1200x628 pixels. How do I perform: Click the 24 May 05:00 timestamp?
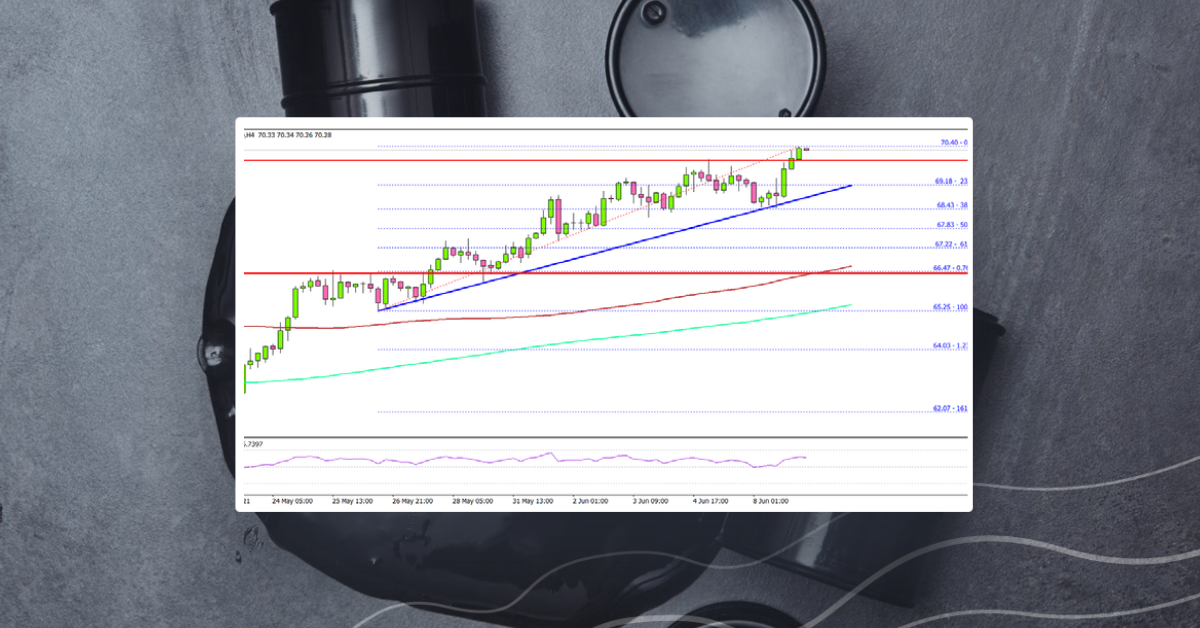pyautogui.click(x=291, y=500)
